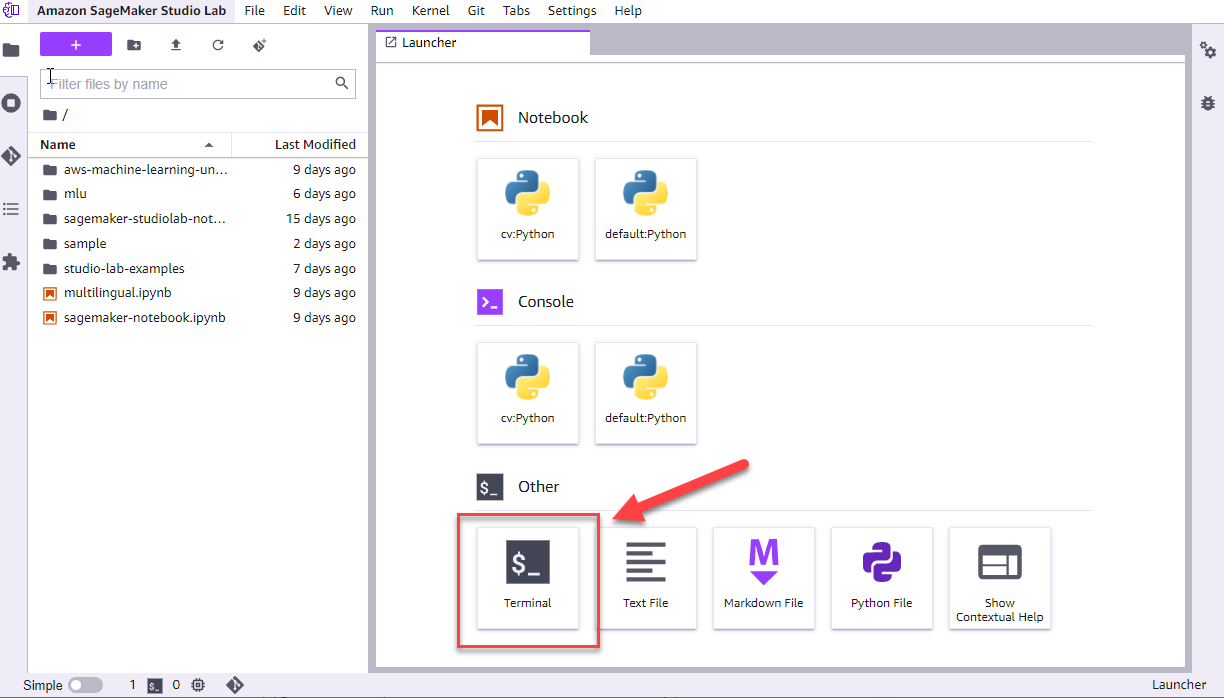
Task: Open the Edit menu
Action: (x=294, y=10)
